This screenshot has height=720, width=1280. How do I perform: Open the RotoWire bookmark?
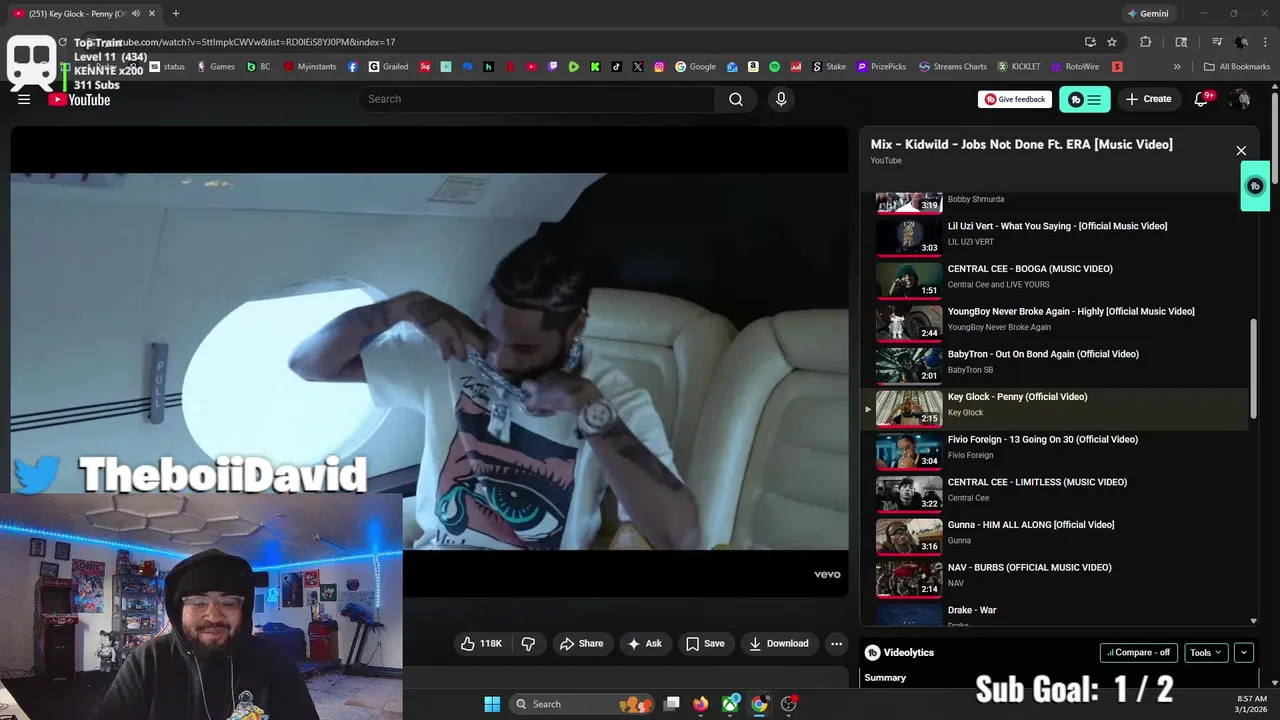(x=1074, y=67)
